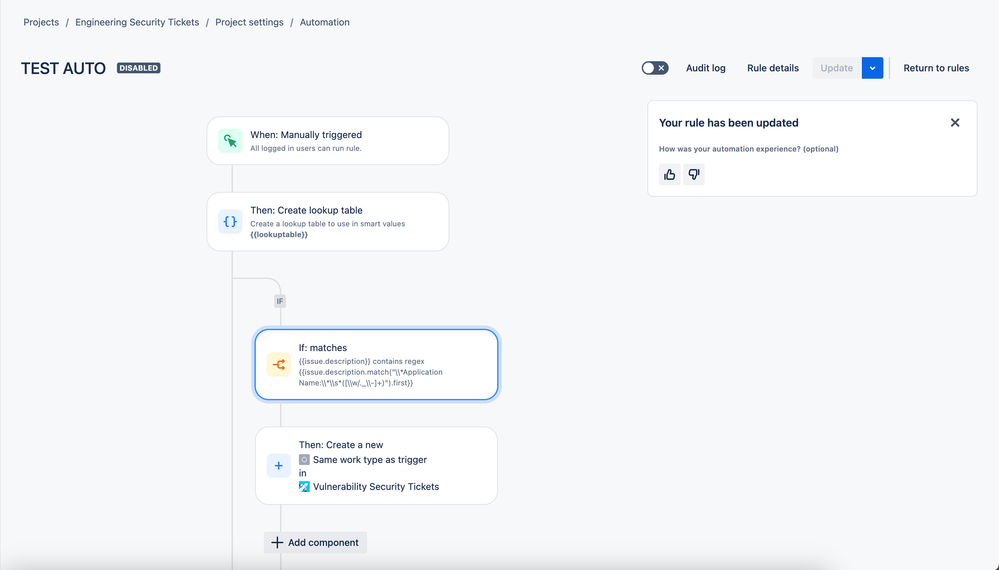Click the disabled Update button
Viewport: 999px width, 570px height.
(x=837, y=68)
